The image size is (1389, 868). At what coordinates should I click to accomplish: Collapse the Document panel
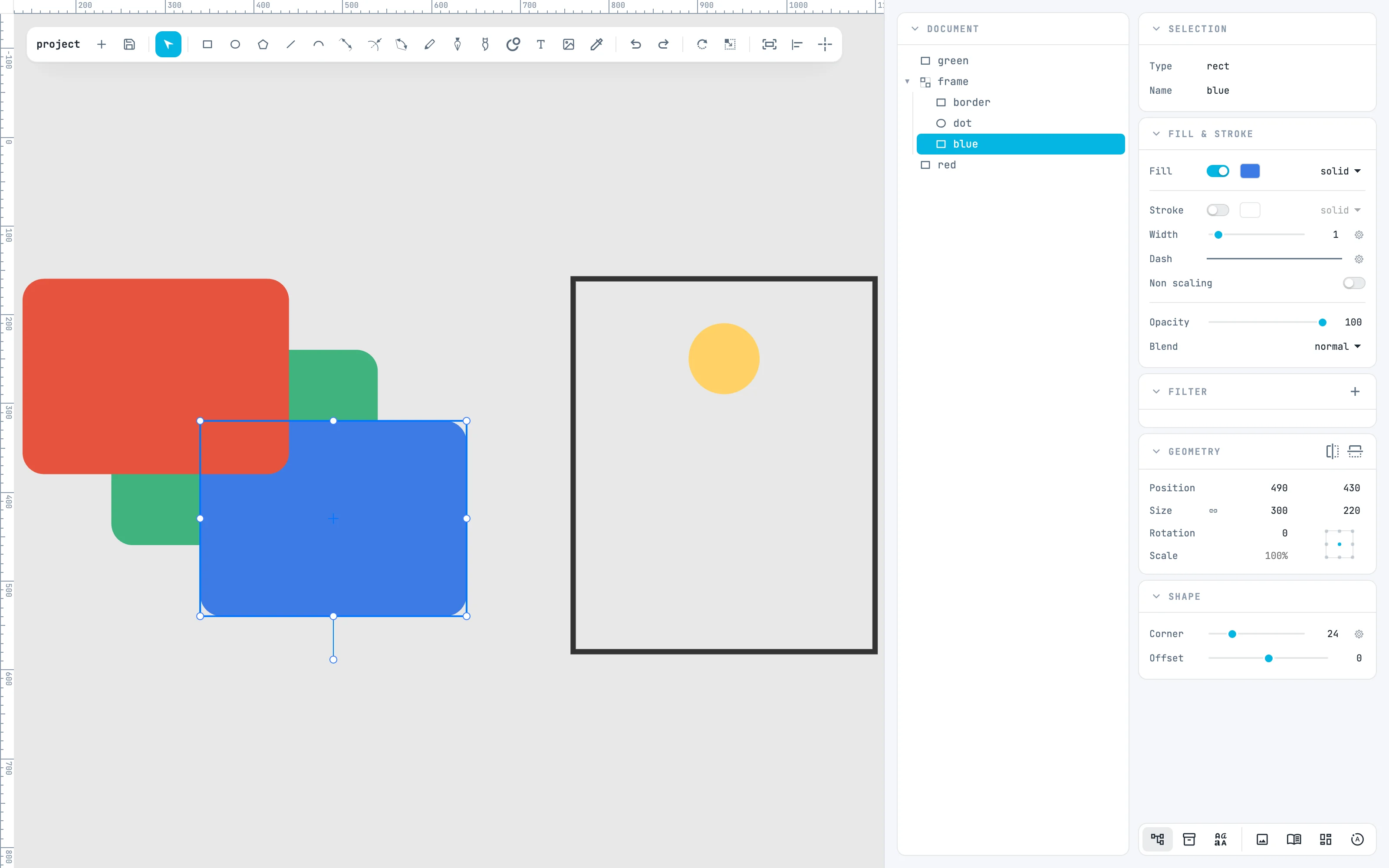tap(915, 29)
